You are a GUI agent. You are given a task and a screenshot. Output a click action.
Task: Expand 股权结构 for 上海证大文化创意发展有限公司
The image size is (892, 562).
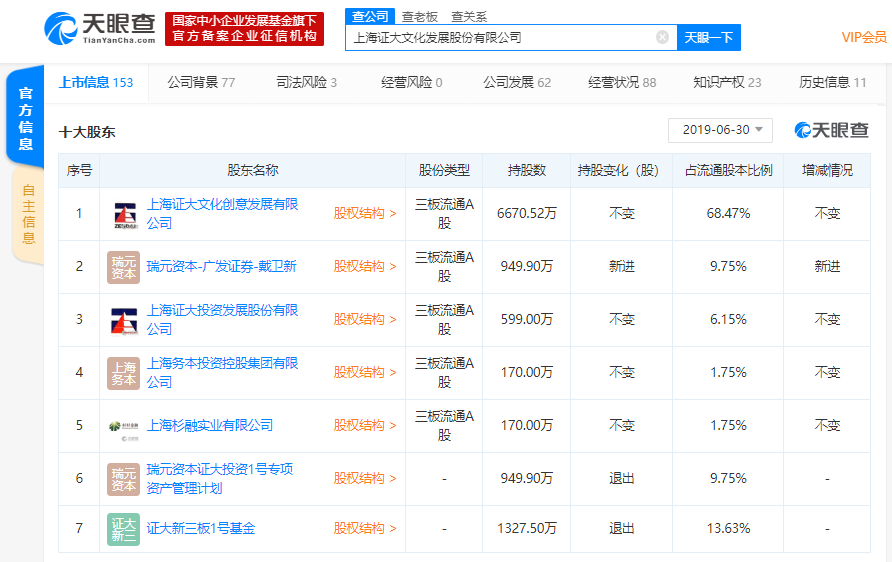[364, 213]
